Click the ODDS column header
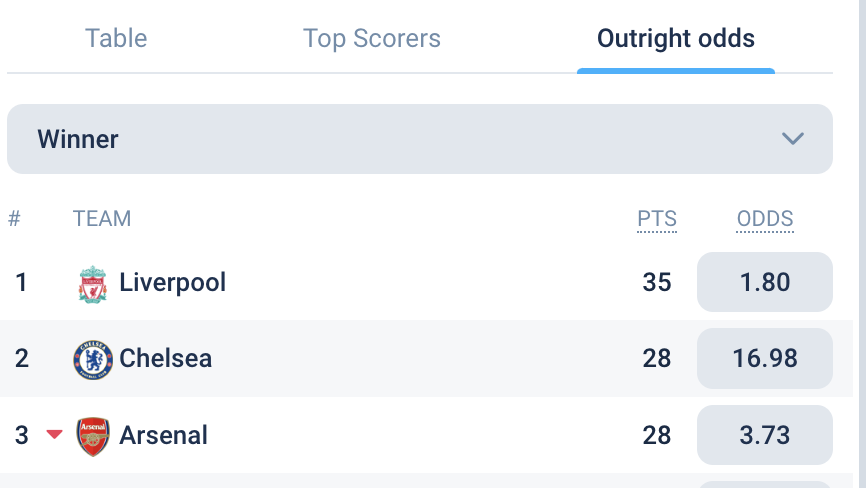866x488 pixels. 765,219
